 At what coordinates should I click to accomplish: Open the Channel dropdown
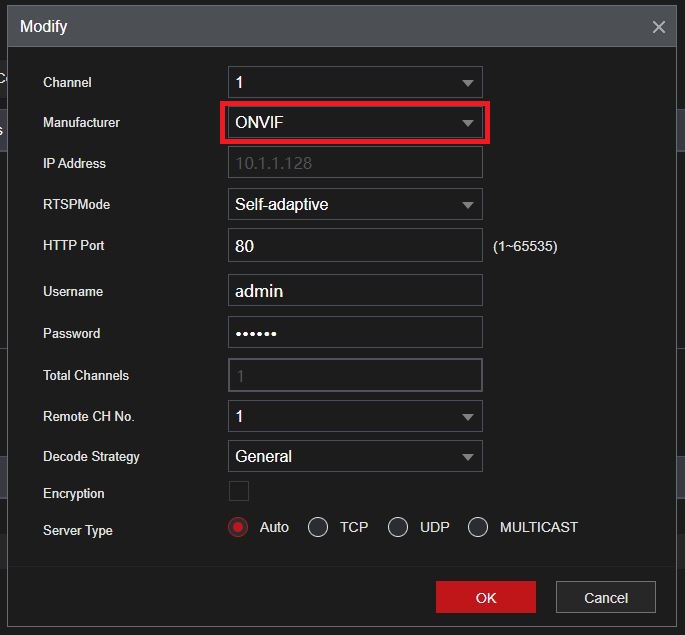coord(355,82)
